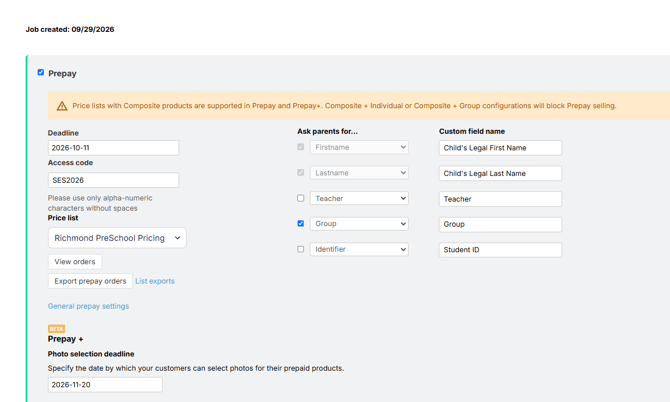The width and height of the screenshot is (670, 402).
Task: Expand the Richmond PreSchool Pricing price list
Action: click(117, 238)
